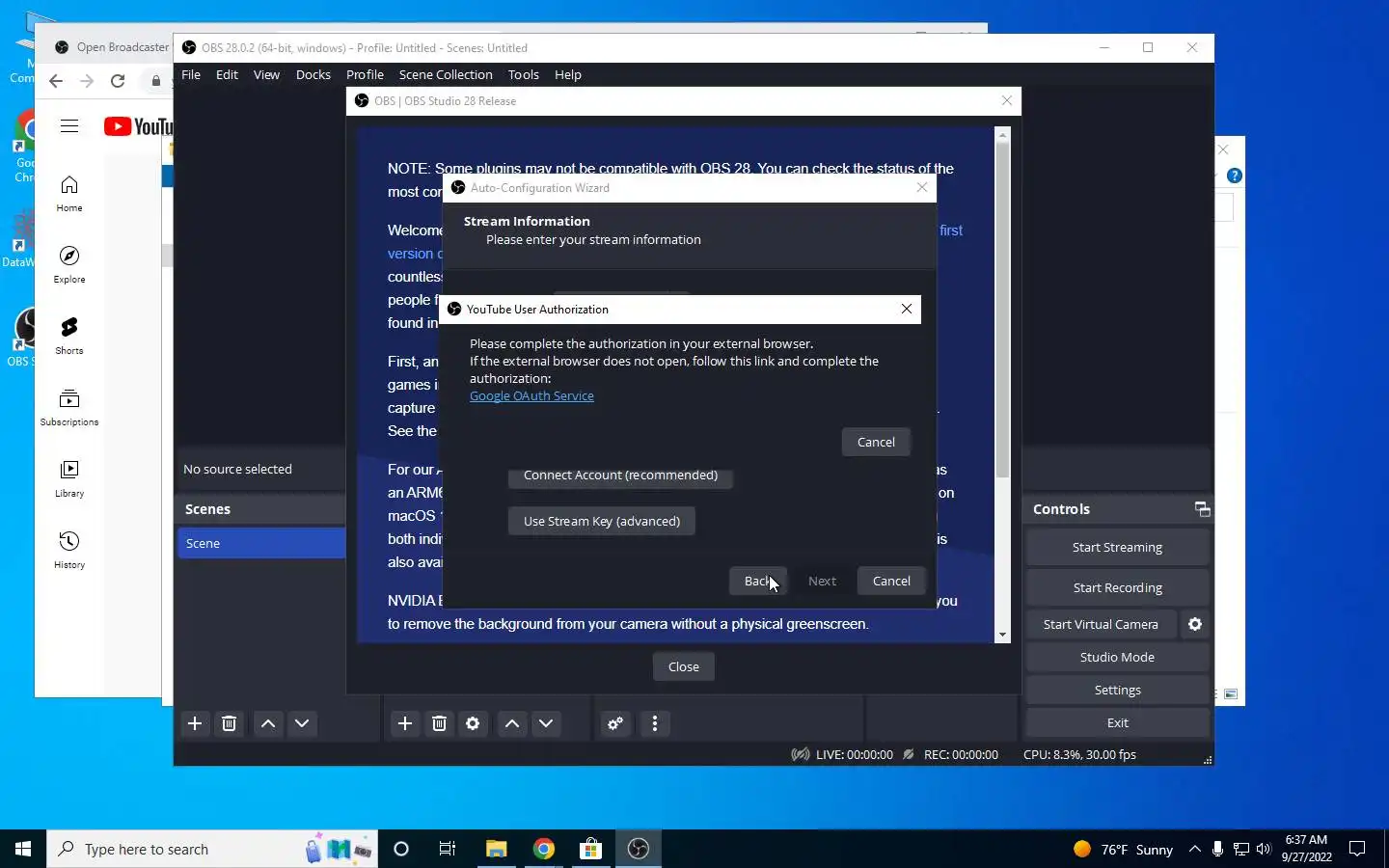Close the OBS Studio 28 Release notes
The height and width of the screenshot is (868, 1389).
[683, 666]
